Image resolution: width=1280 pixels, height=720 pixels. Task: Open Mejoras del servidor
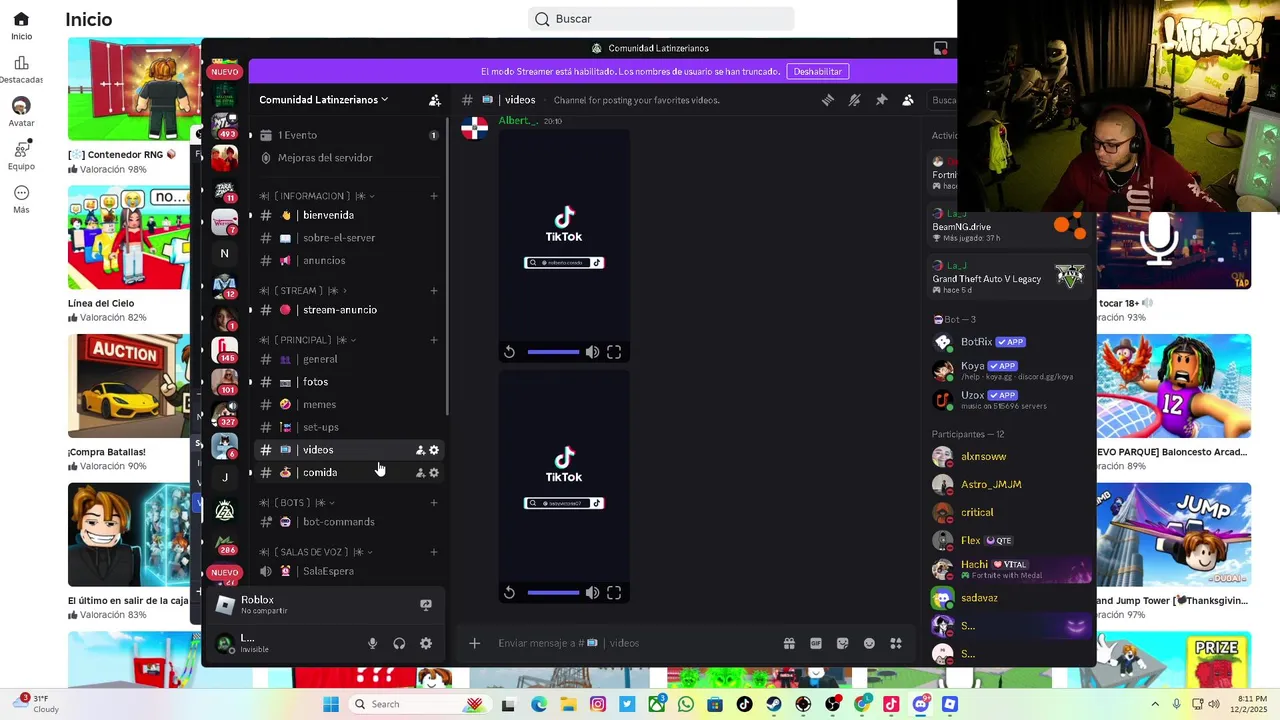(347, 158)
